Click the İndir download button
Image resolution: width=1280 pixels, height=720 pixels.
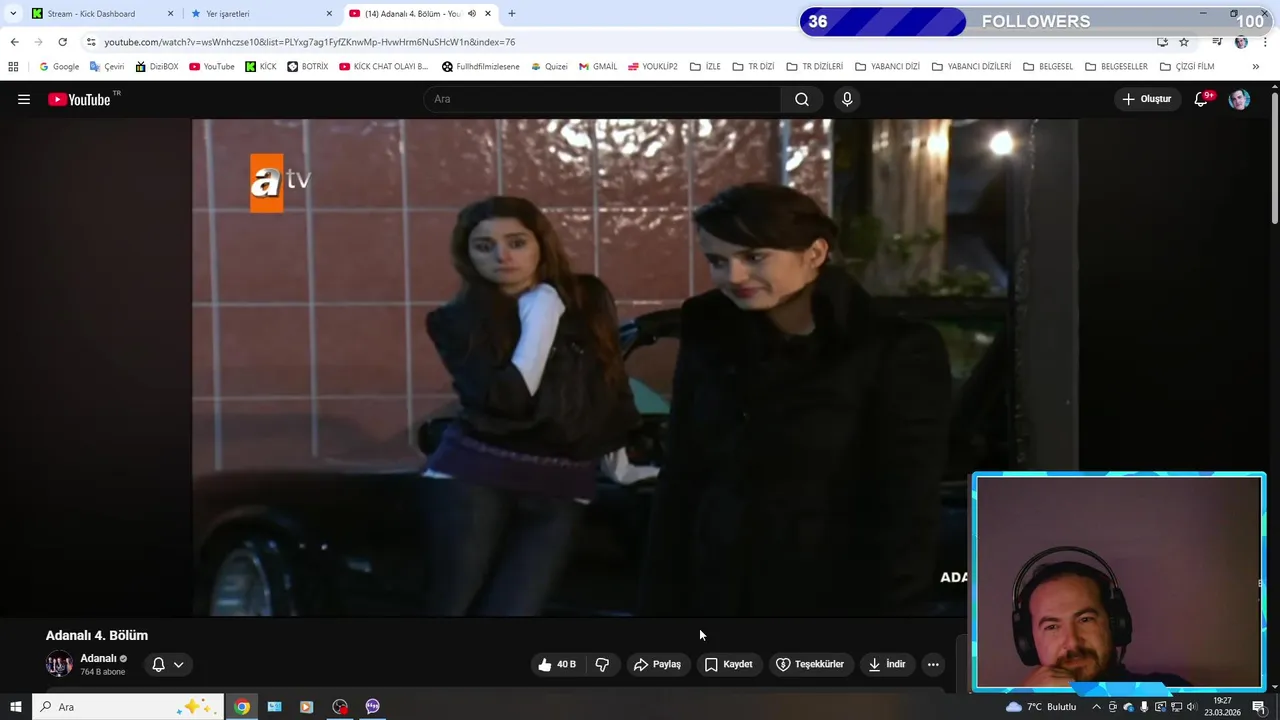point(886,664)
